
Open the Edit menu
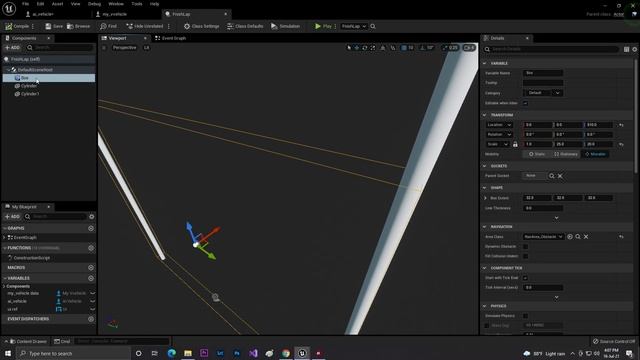click(x=40, y=4)
